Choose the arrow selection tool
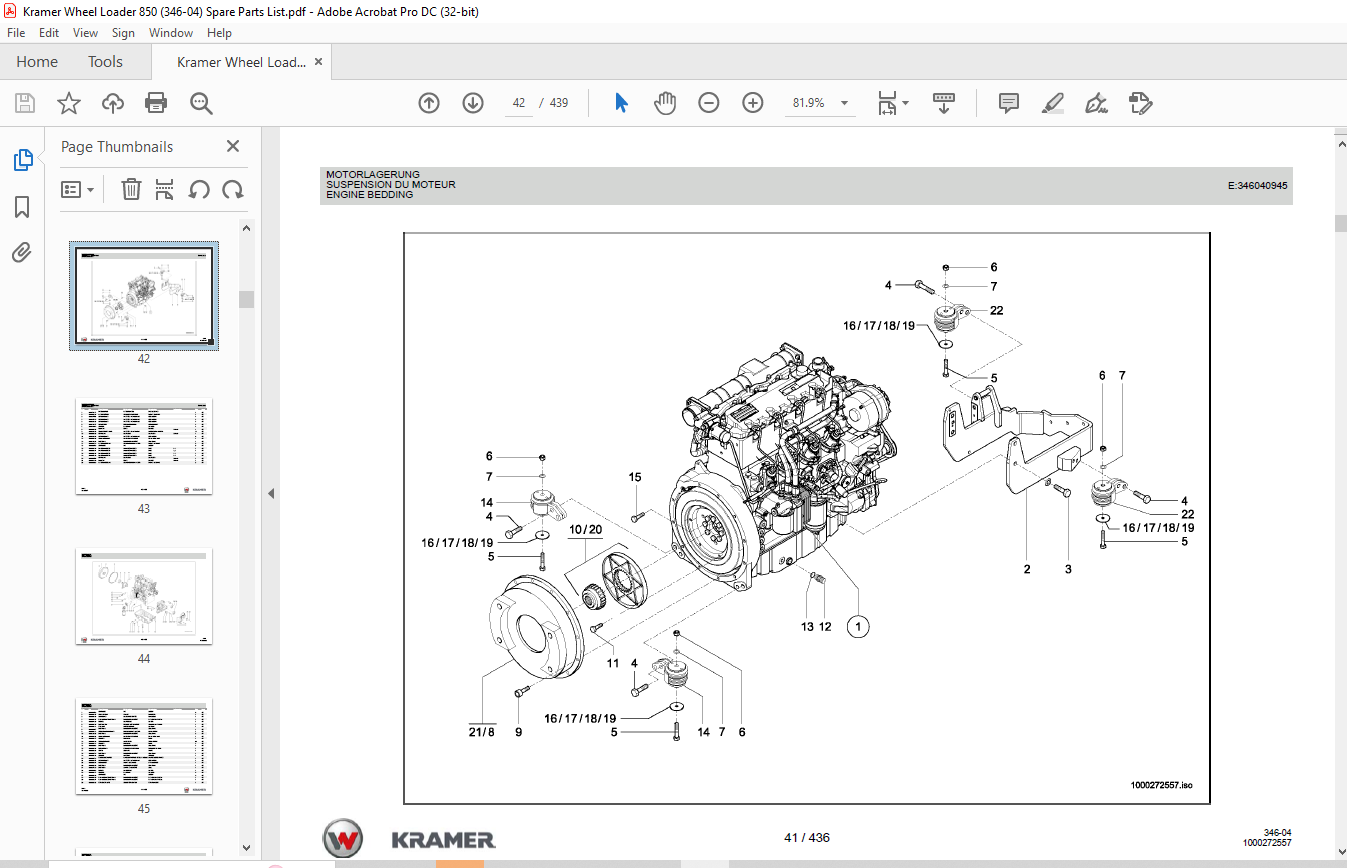Image resolution: width=1347 pixels, height=868 pixels. click(x=621, y=103)
